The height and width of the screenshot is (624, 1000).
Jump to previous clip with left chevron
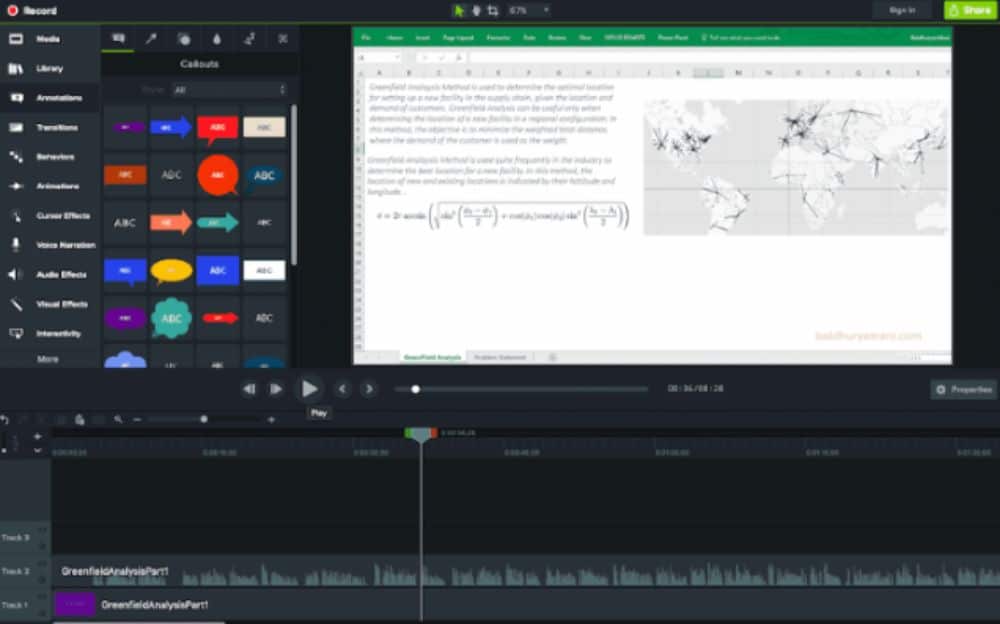(342, 389)
